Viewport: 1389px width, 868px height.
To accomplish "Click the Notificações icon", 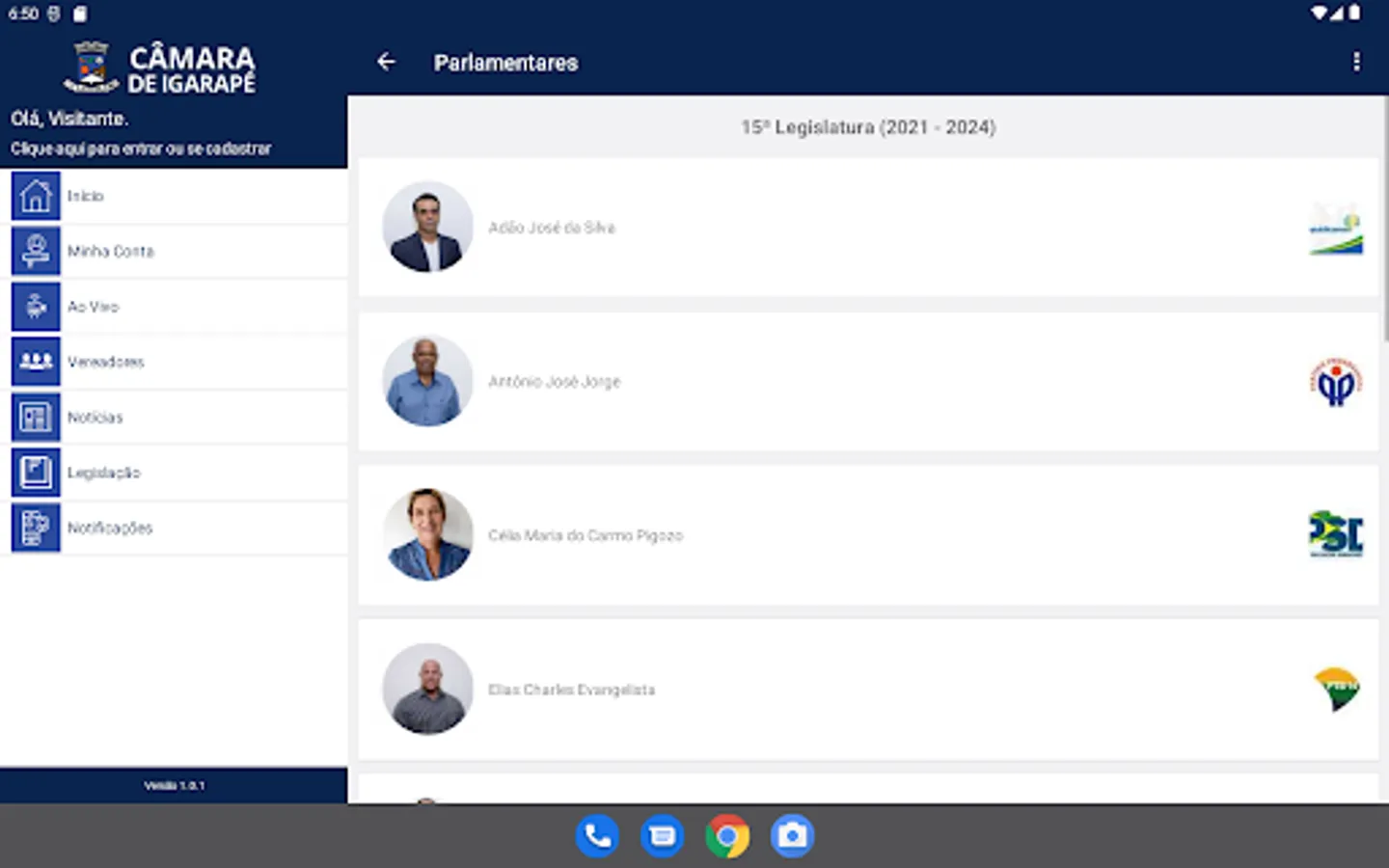I will click(x=36, y=528).
